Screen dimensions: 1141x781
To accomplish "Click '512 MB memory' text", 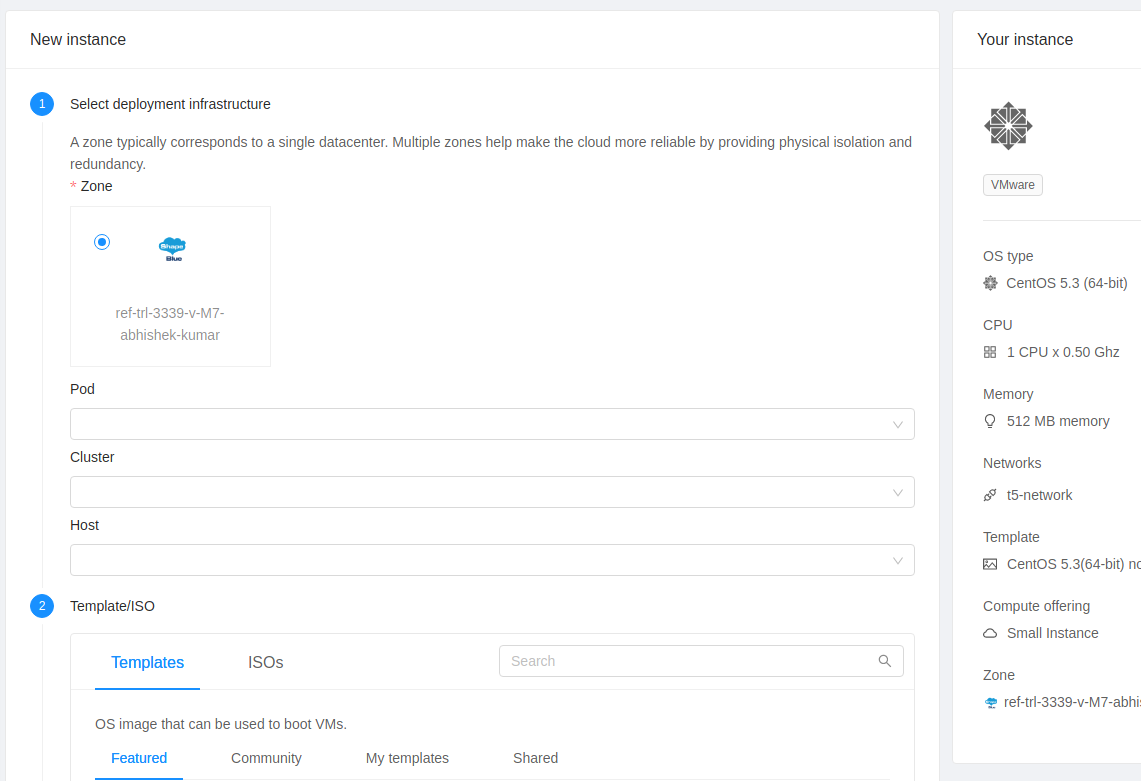I will click(x=1057, y=421).
